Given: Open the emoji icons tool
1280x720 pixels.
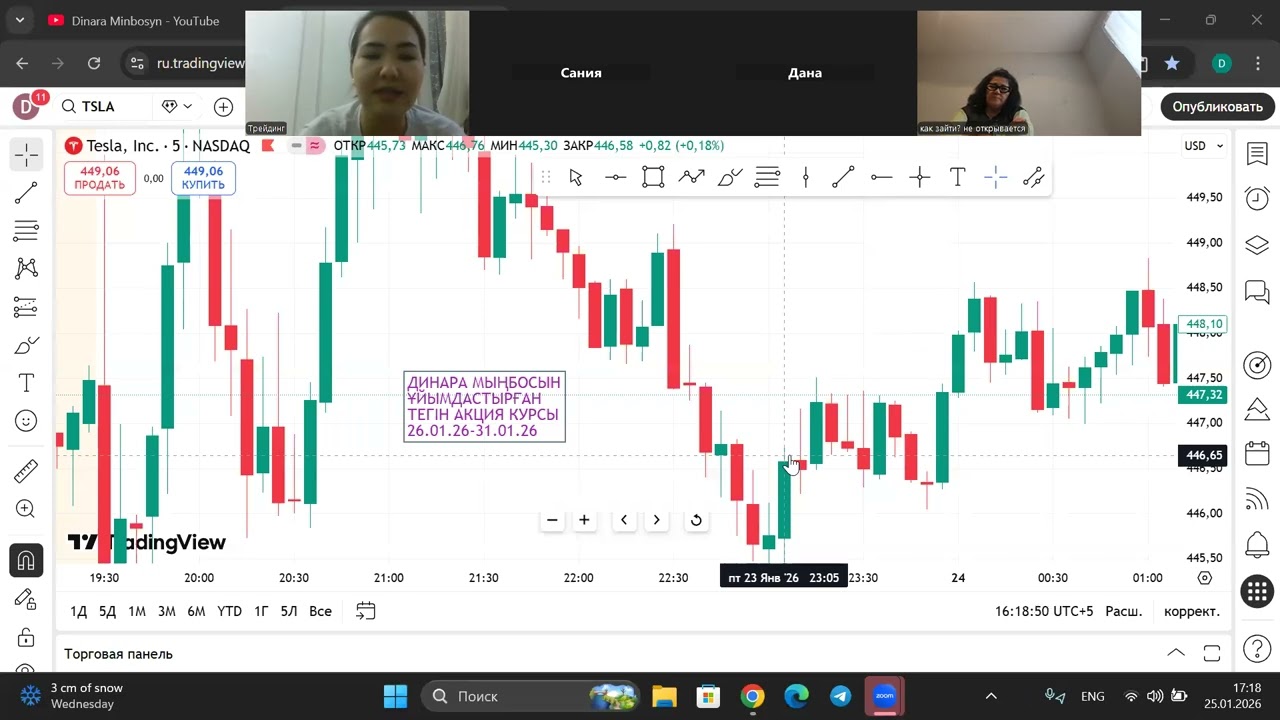Looking at the screenshot, I should [x=26, y=421].
